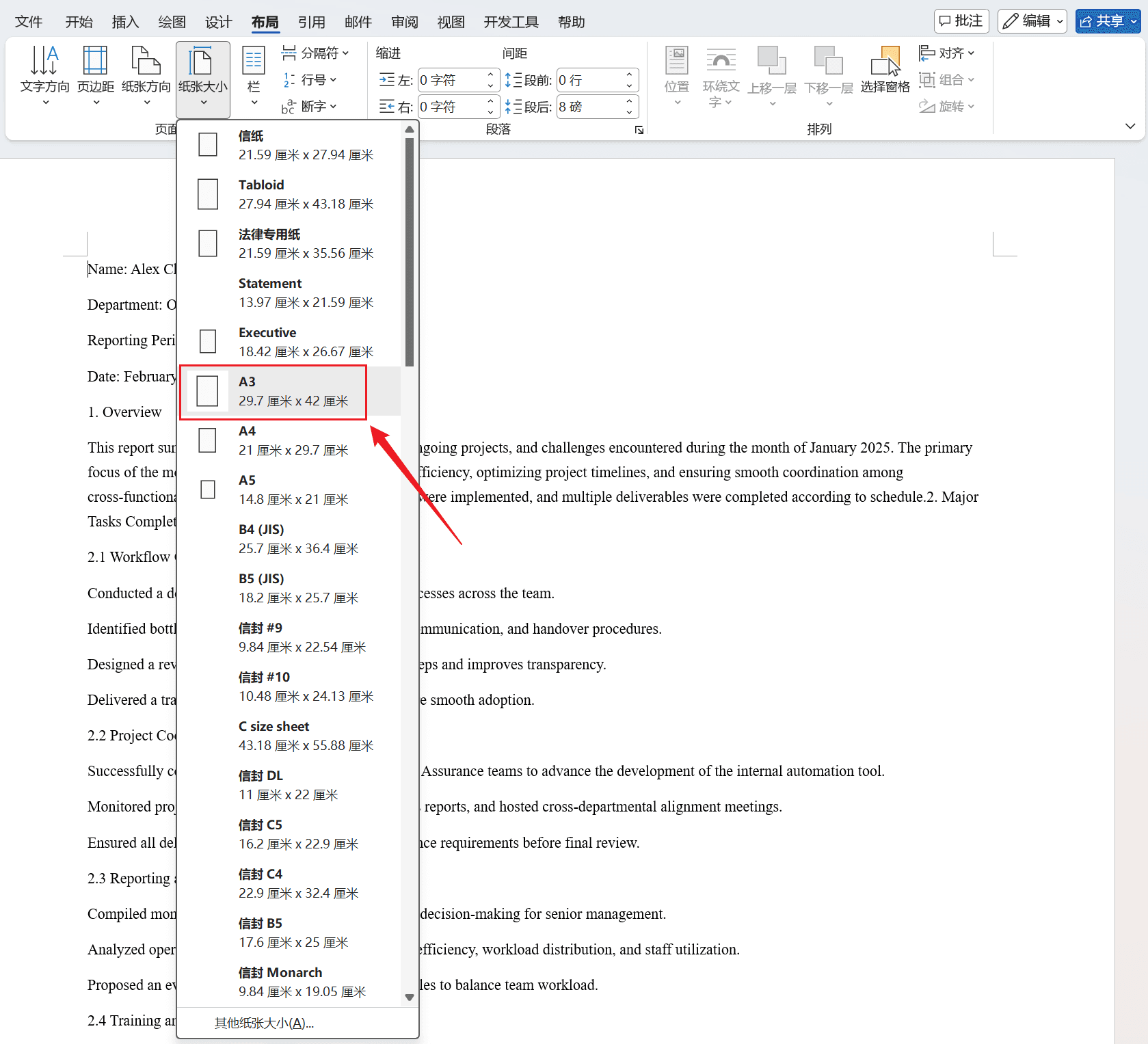Open the 文件 menu
The width and height of the screenshot is (1148, 1044).
pyautogui.click(x=29, y=21)
